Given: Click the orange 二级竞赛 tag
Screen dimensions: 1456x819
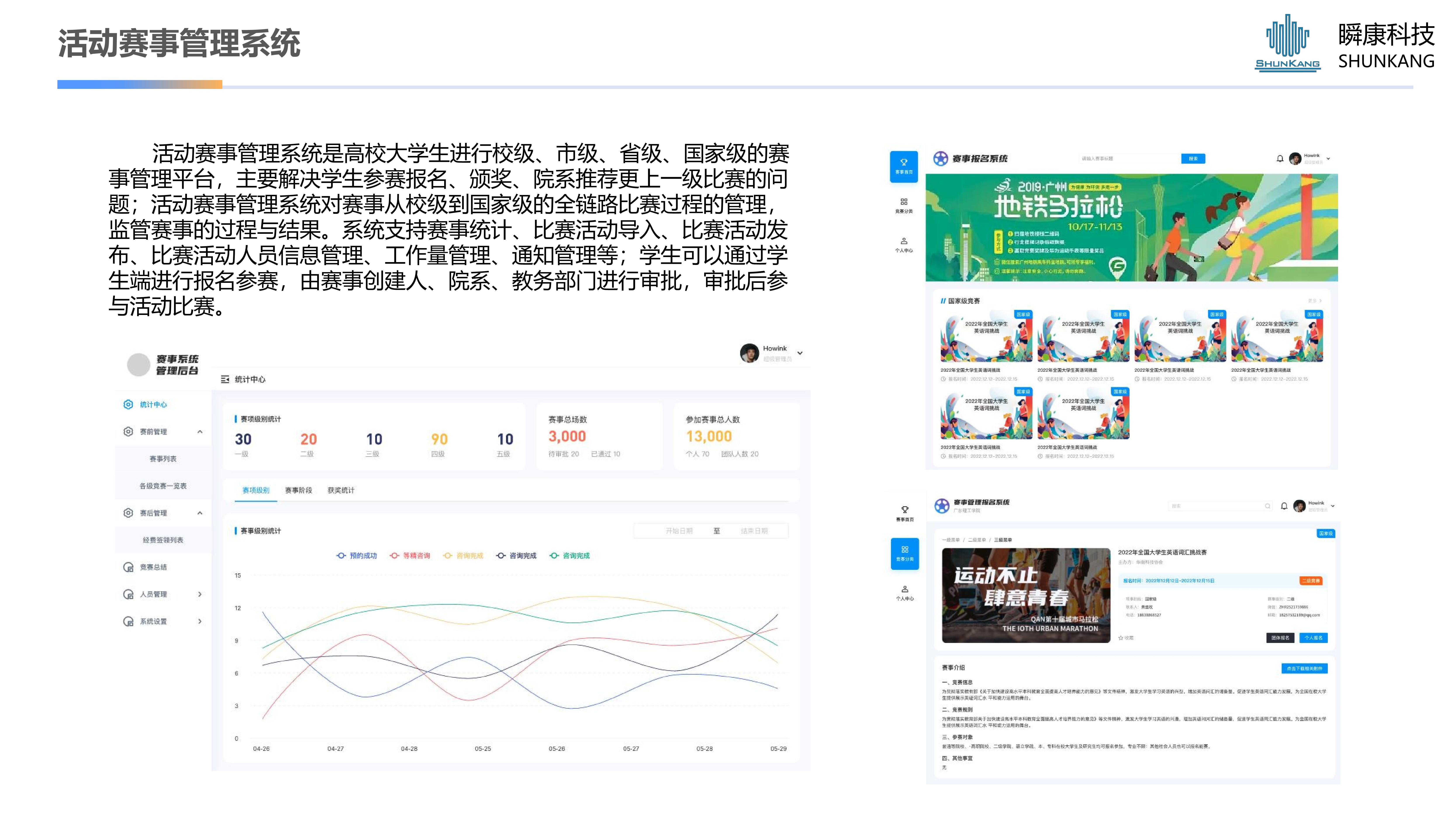Looking at the screenshot, I should pos(1311,581).
